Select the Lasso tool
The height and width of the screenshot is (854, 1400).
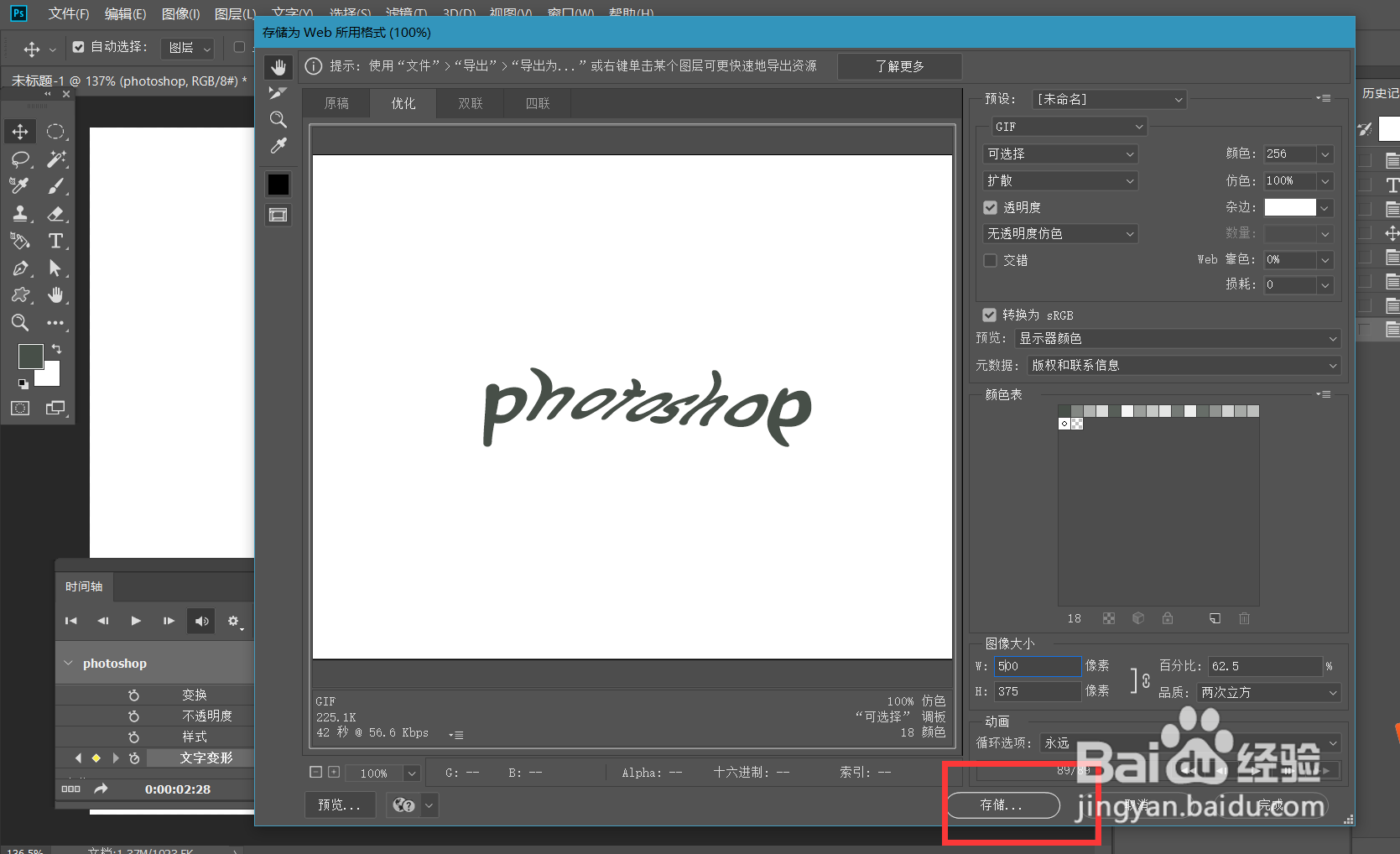20,159
